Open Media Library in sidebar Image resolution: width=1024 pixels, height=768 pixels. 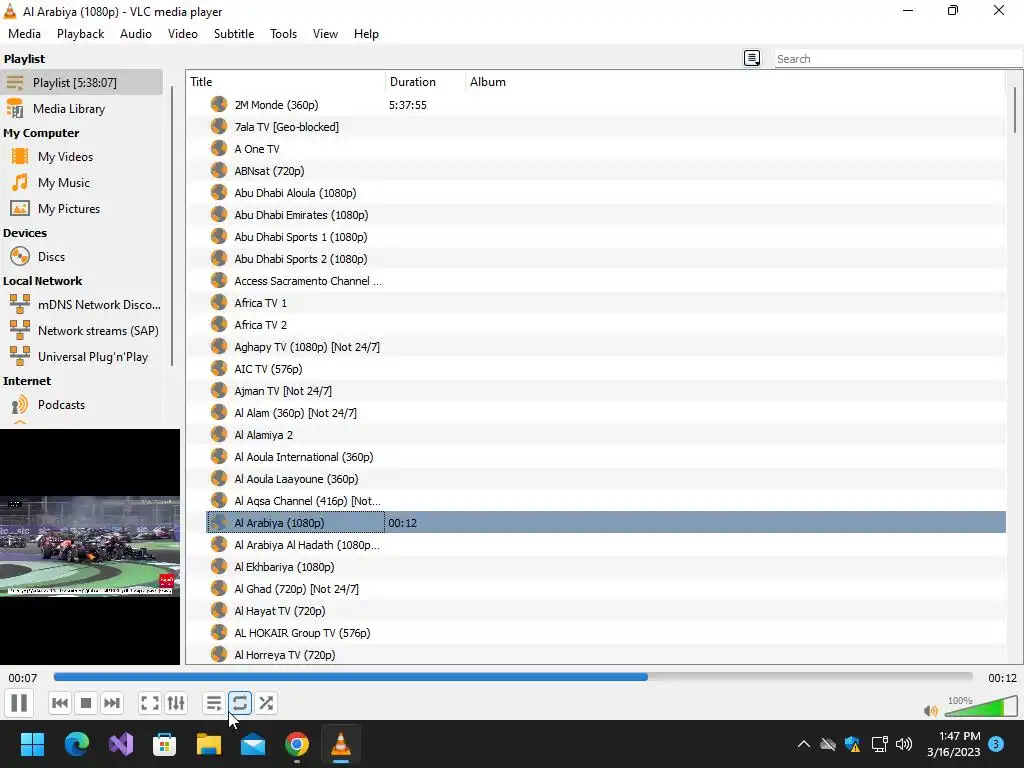click(x=81, y=108)
